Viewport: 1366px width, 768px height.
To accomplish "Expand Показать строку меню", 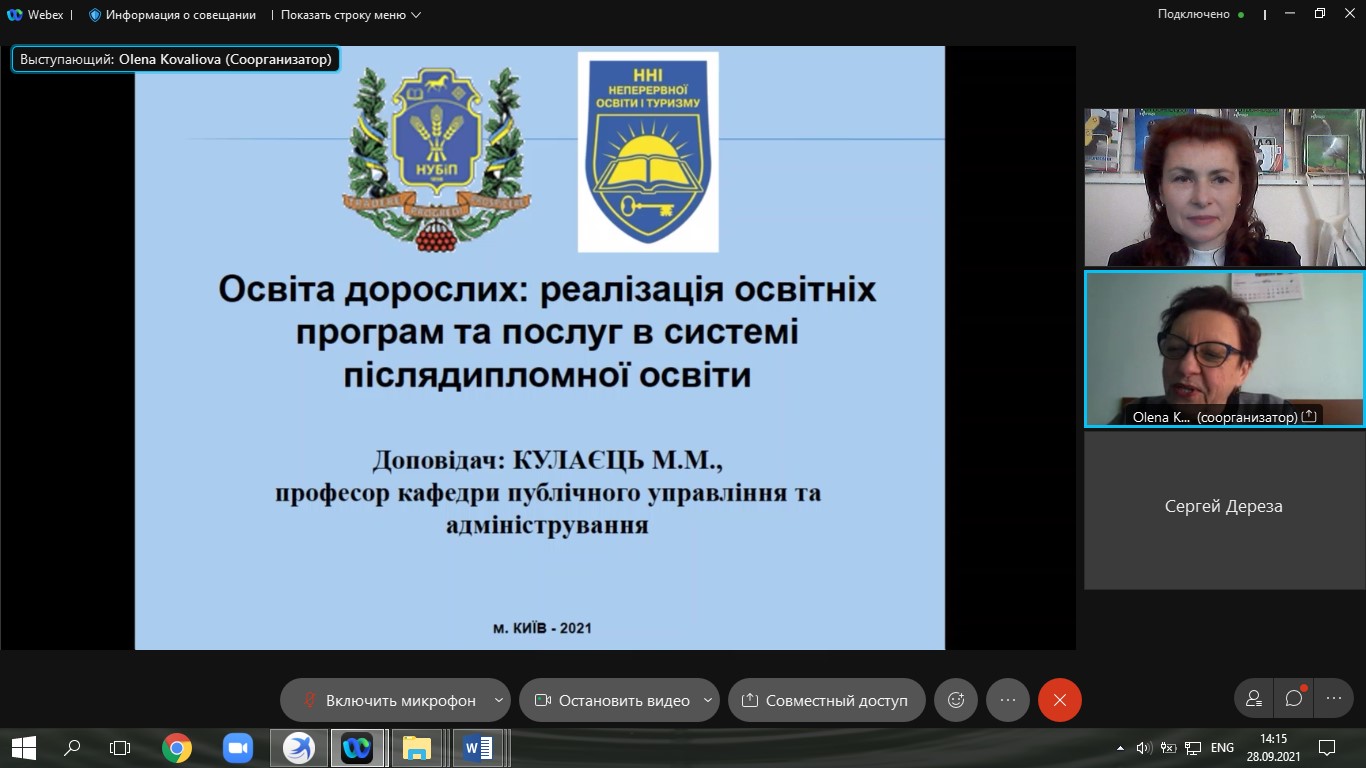I will pyautogui.click(x=351, y=15).
